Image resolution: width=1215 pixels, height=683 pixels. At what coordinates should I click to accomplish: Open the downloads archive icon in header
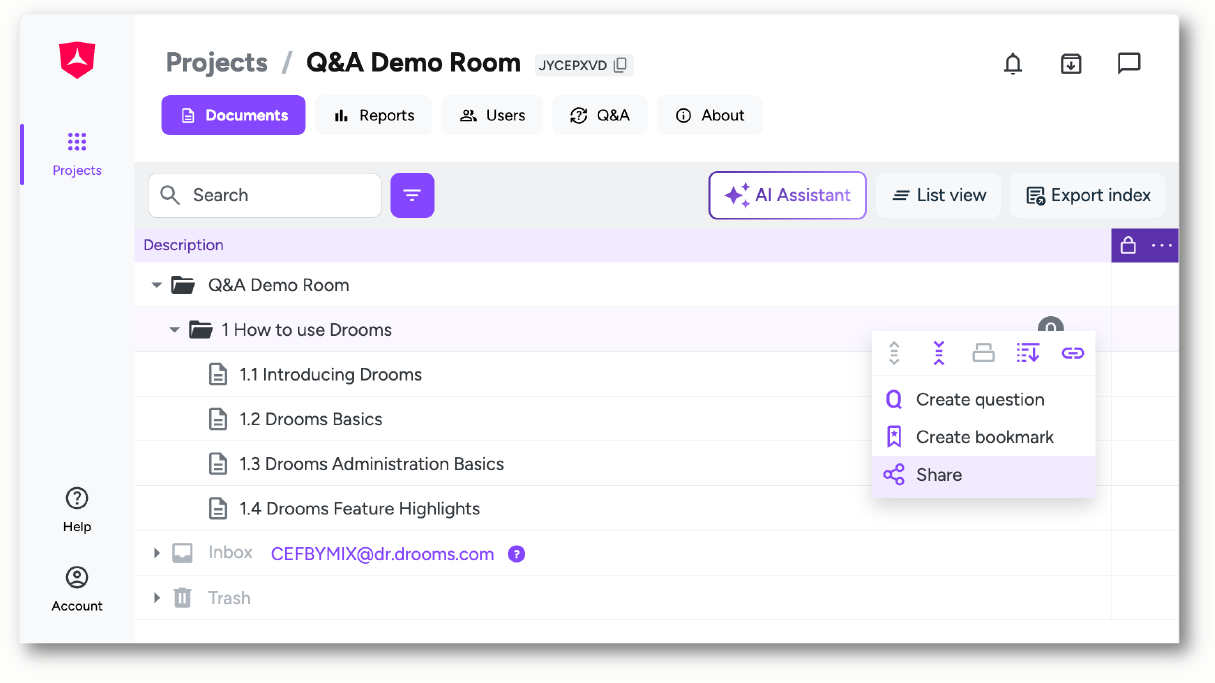coord(1071,64)
